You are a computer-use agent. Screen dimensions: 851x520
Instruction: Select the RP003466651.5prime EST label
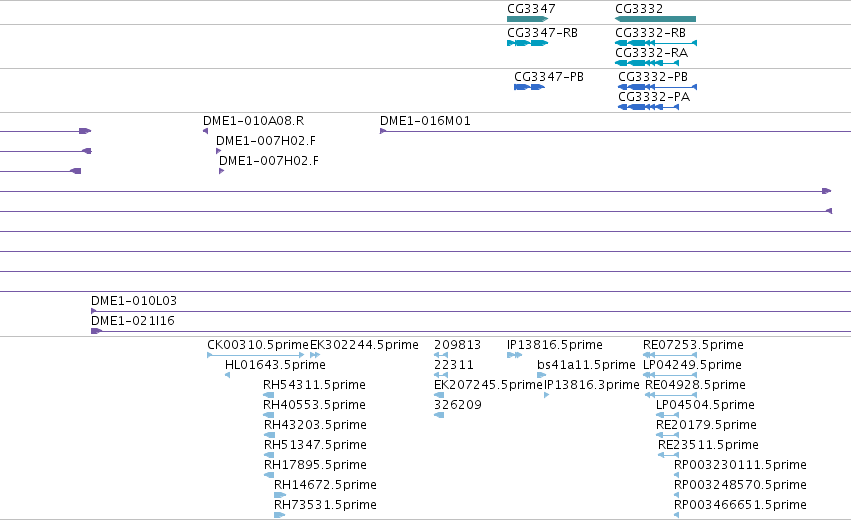click(x=740, y=505)
